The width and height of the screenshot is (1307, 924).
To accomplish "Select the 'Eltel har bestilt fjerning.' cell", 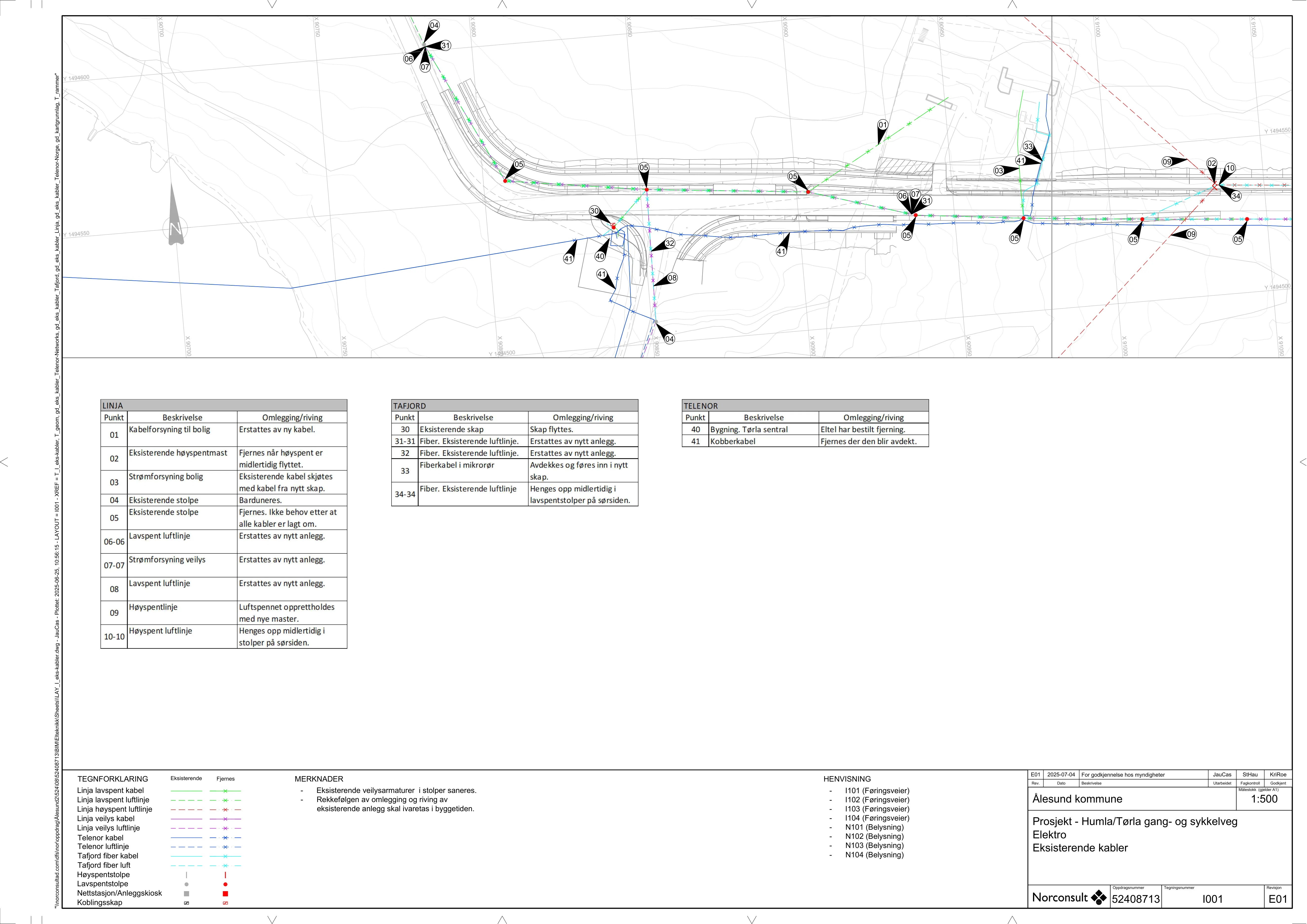I will 874,429.
